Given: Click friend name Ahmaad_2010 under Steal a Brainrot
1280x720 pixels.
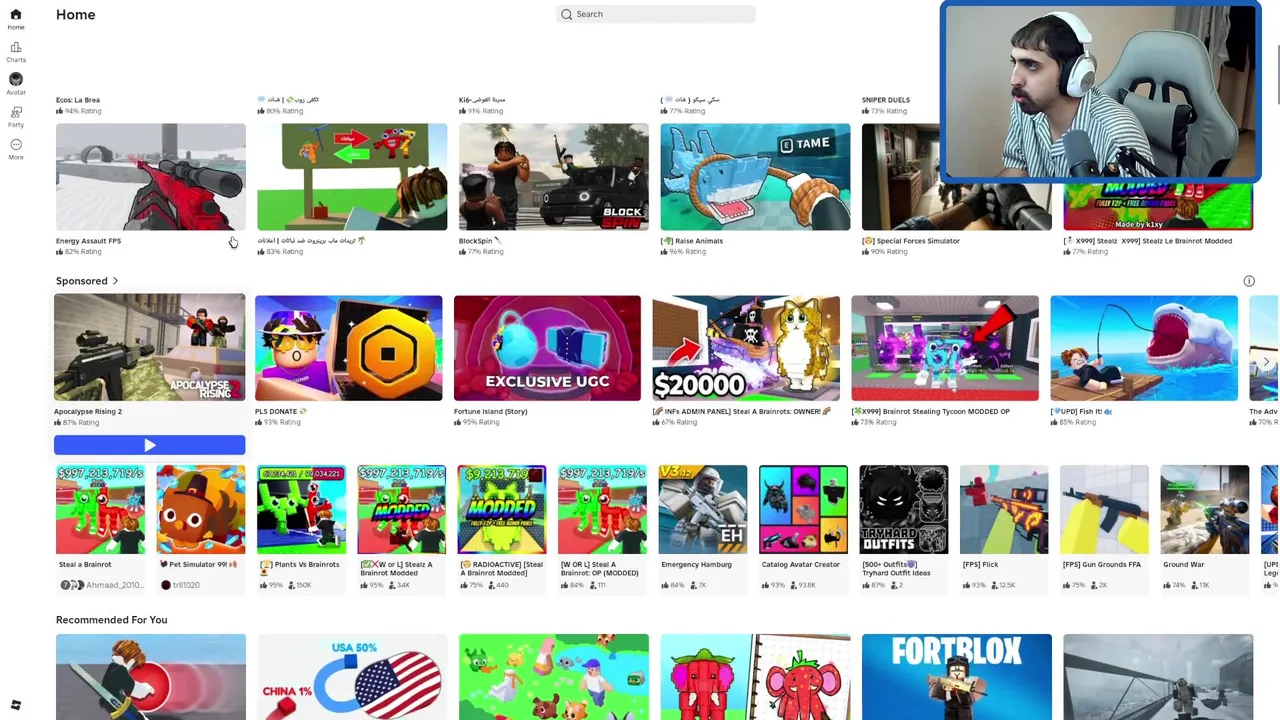Looking at the screenshot, I should pos(113,585).
